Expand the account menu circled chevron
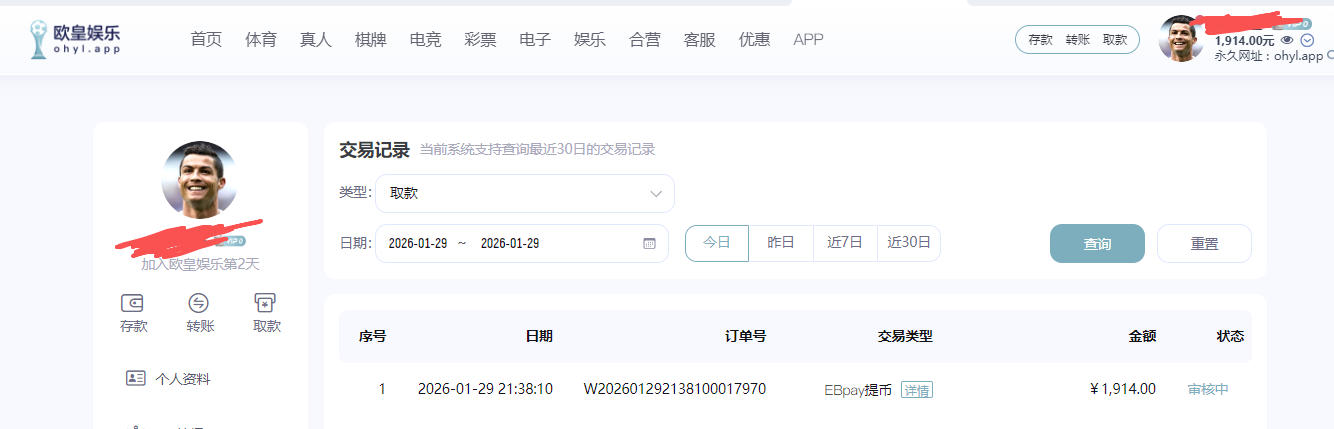The width and height of the screenshot is (1334, 429). point(1307,40)
